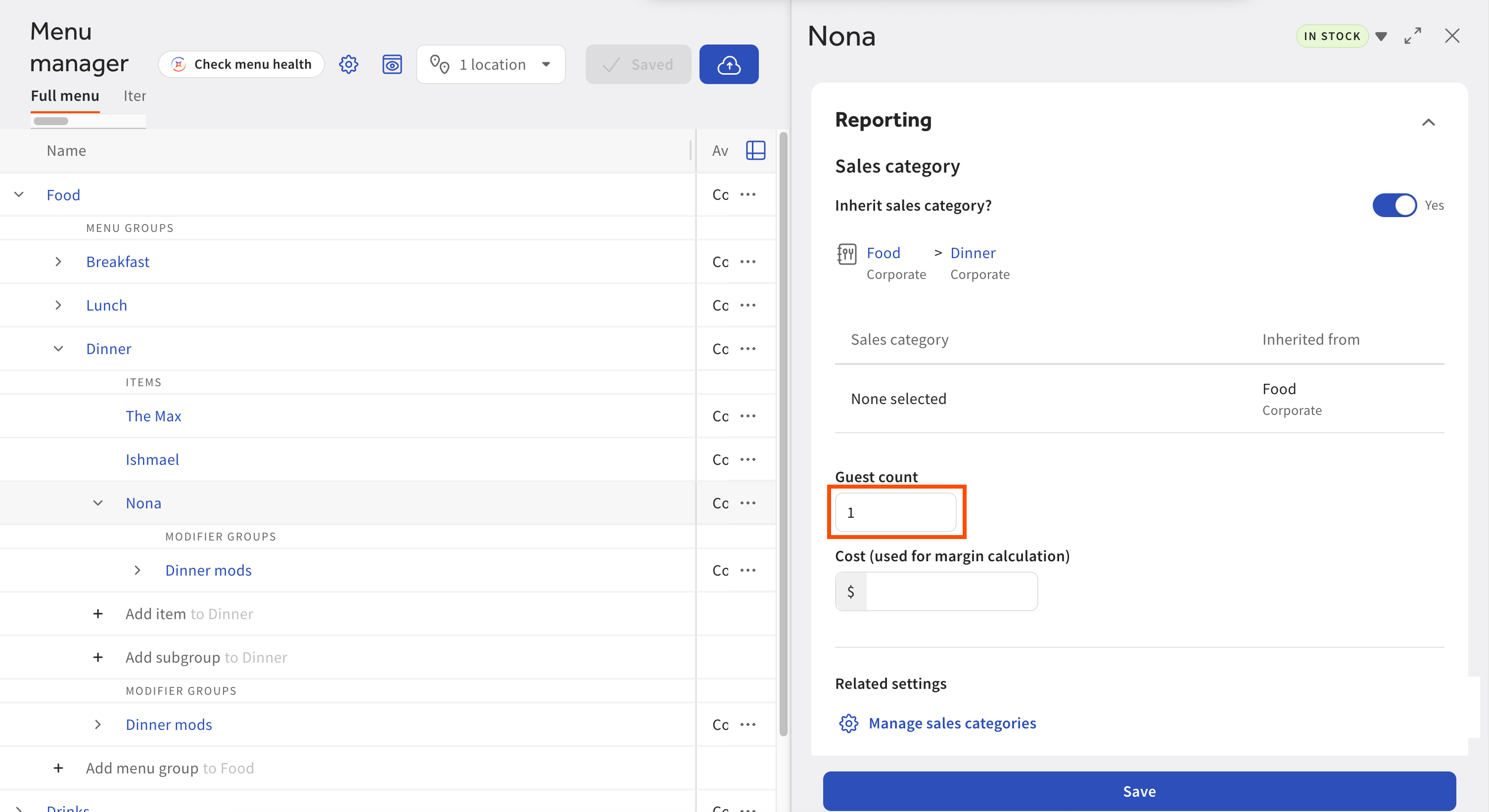Image resolution: width=1489 pixels, height=812 pixels.
Task: Click the Name column header
Action: (x=66, y=150)
